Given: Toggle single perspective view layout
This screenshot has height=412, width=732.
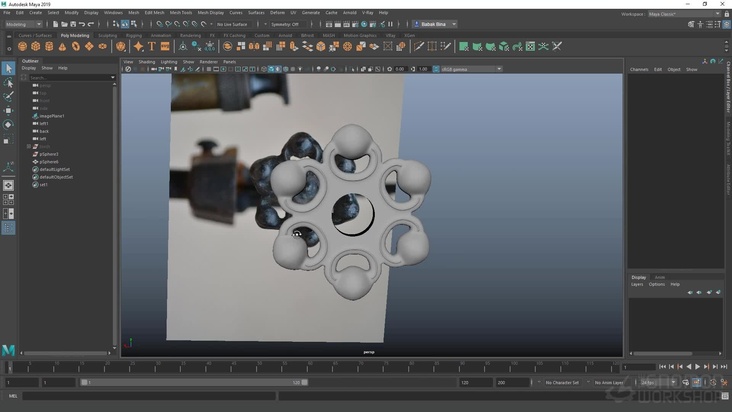Looking at the screenshot, I should tap(8, 185).
